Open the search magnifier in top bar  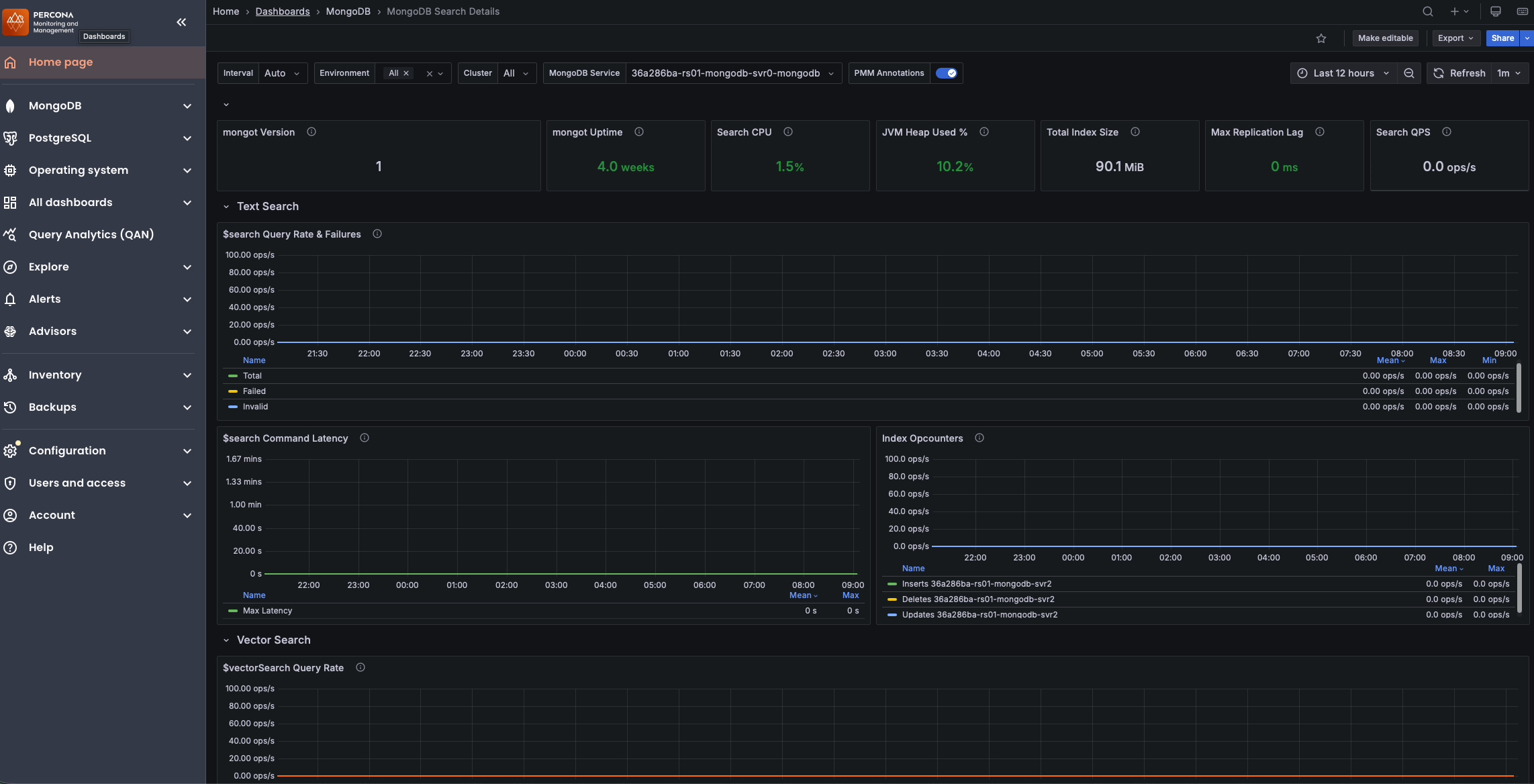click(1428, 11)
